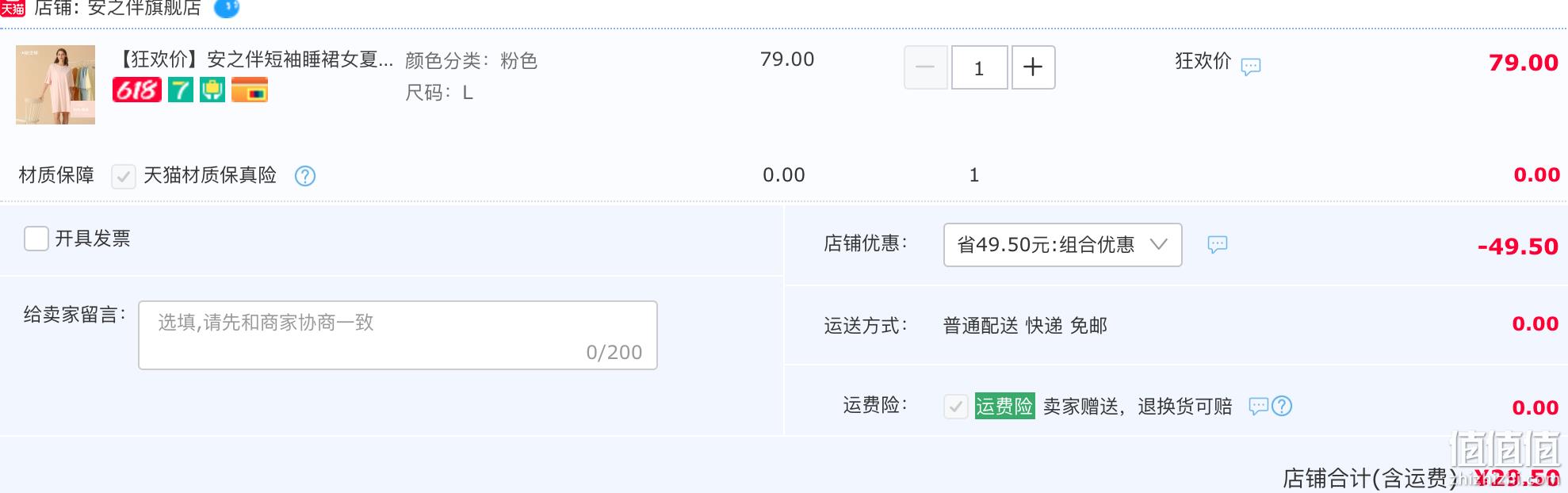Open the comment icon beside 店铺优惠 dropdown
The height and width of the screenshot is (493, 1568).
1218,244
